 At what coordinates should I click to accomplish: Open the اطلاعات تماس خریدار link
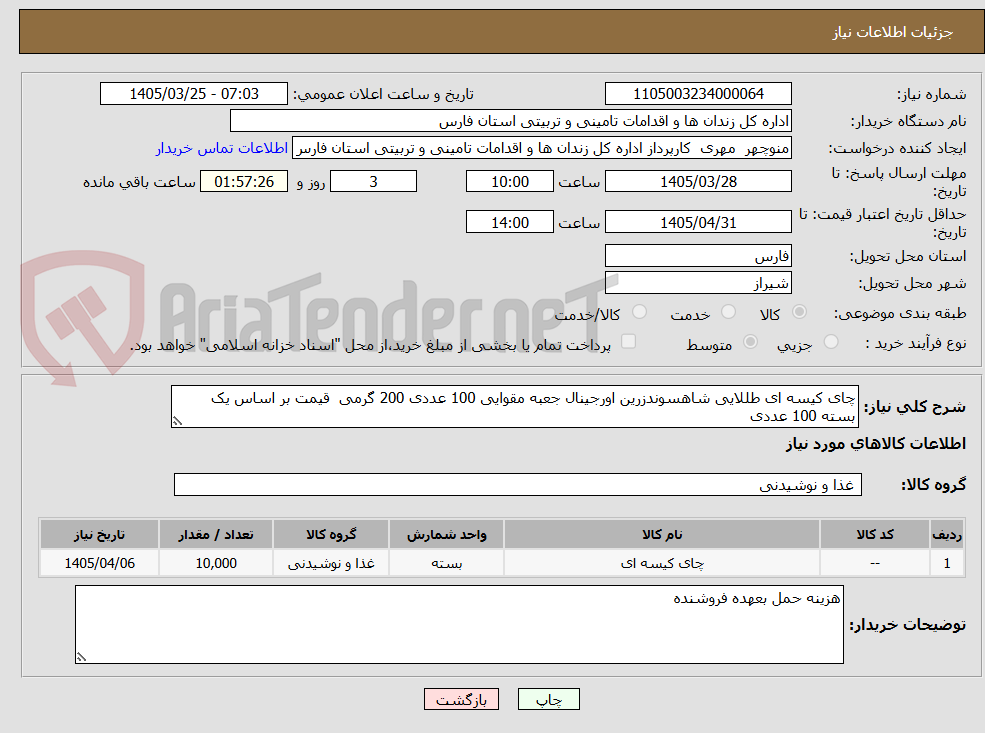coord(222,148)
